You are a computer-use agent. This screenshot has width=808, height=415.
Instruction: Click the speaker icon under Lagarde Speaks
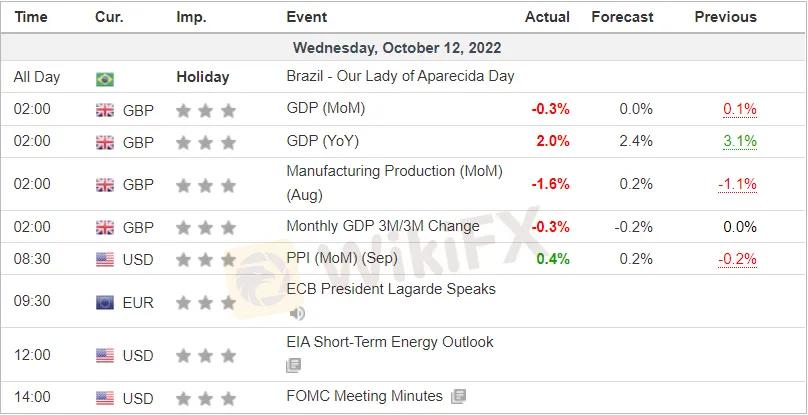[296, 313]
